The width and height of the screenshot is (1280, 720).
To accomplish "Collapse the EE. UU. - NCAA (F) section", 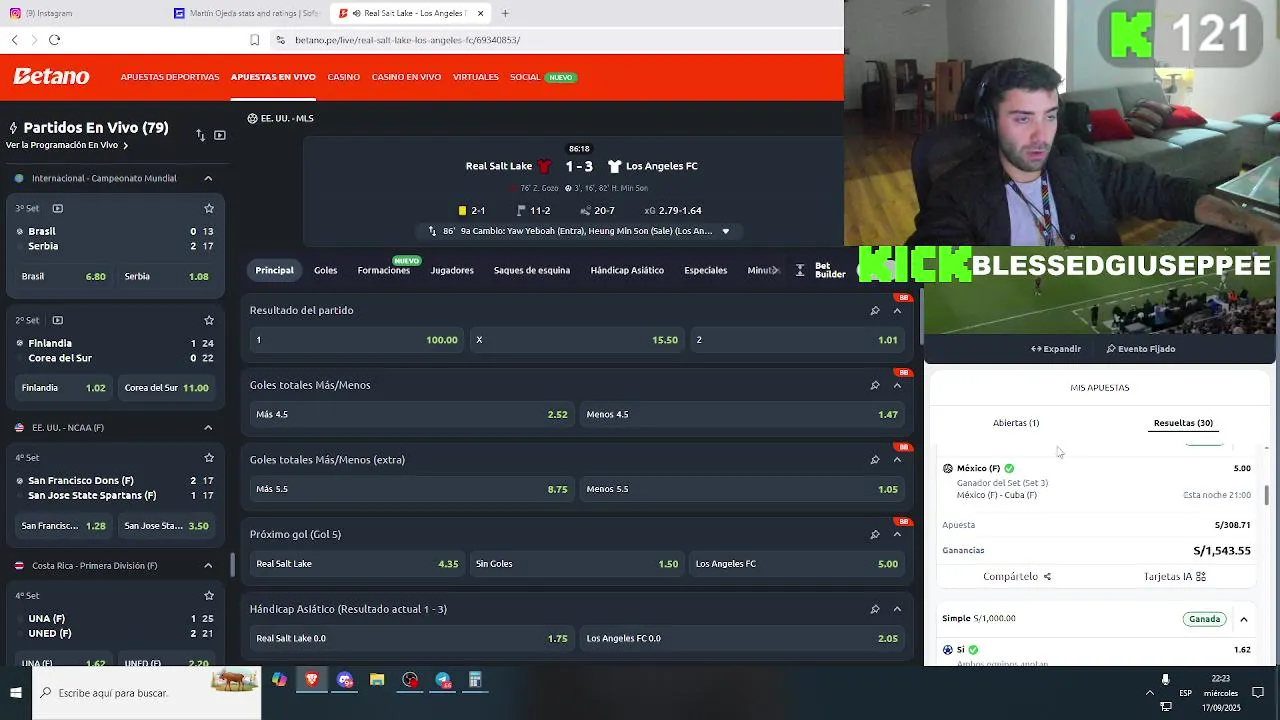I will (x=208, y=427).
